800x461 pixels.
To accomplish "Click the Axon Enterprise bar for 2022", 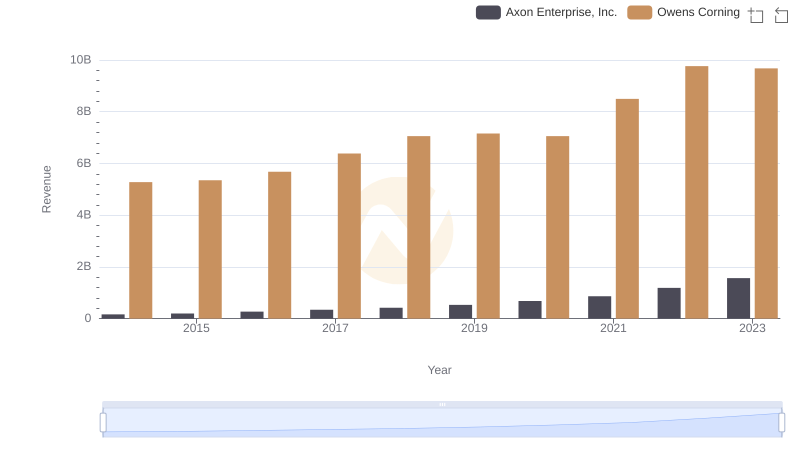I will [669, 303].
